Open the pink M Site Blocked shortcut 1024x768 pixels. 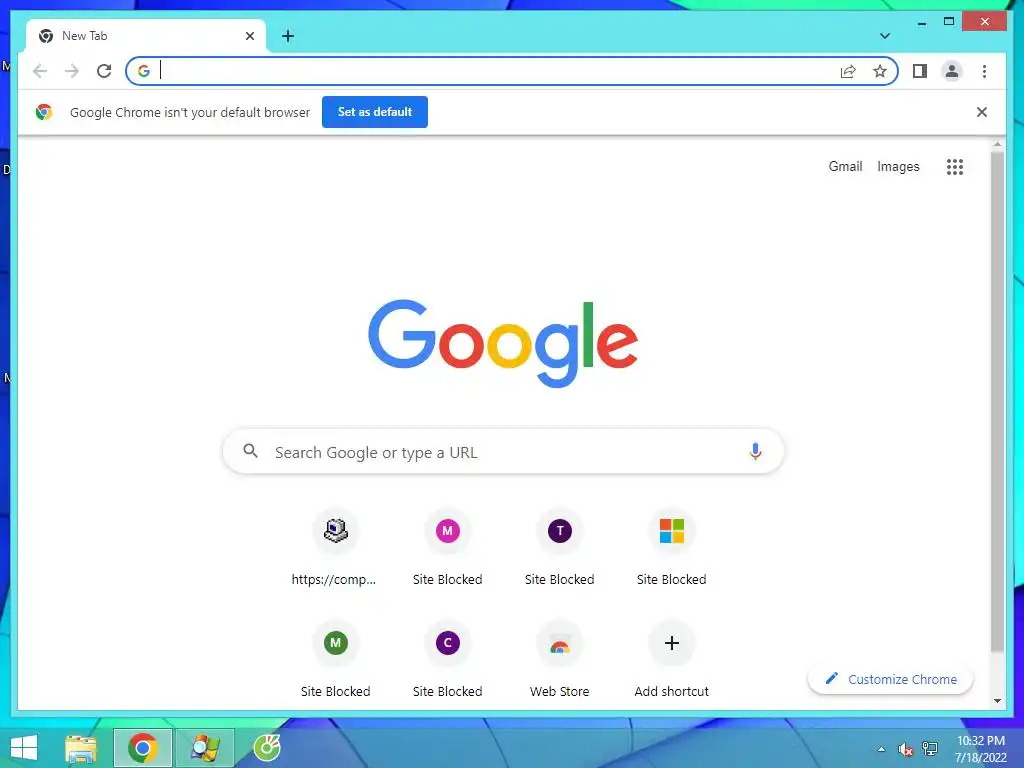(447, 547)
